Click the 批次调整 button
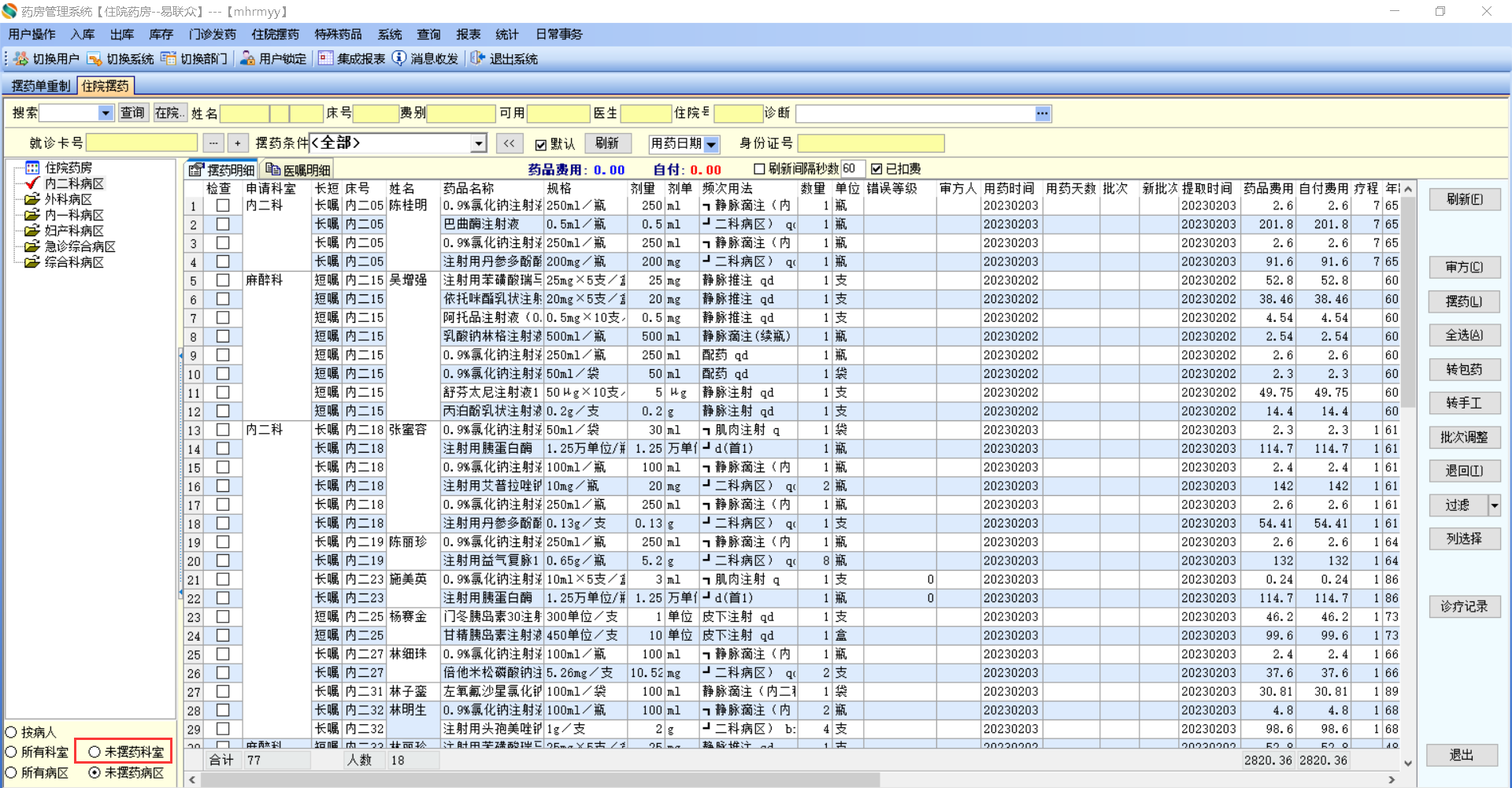Viewport: 1512px width, 788px height. 1465,438
